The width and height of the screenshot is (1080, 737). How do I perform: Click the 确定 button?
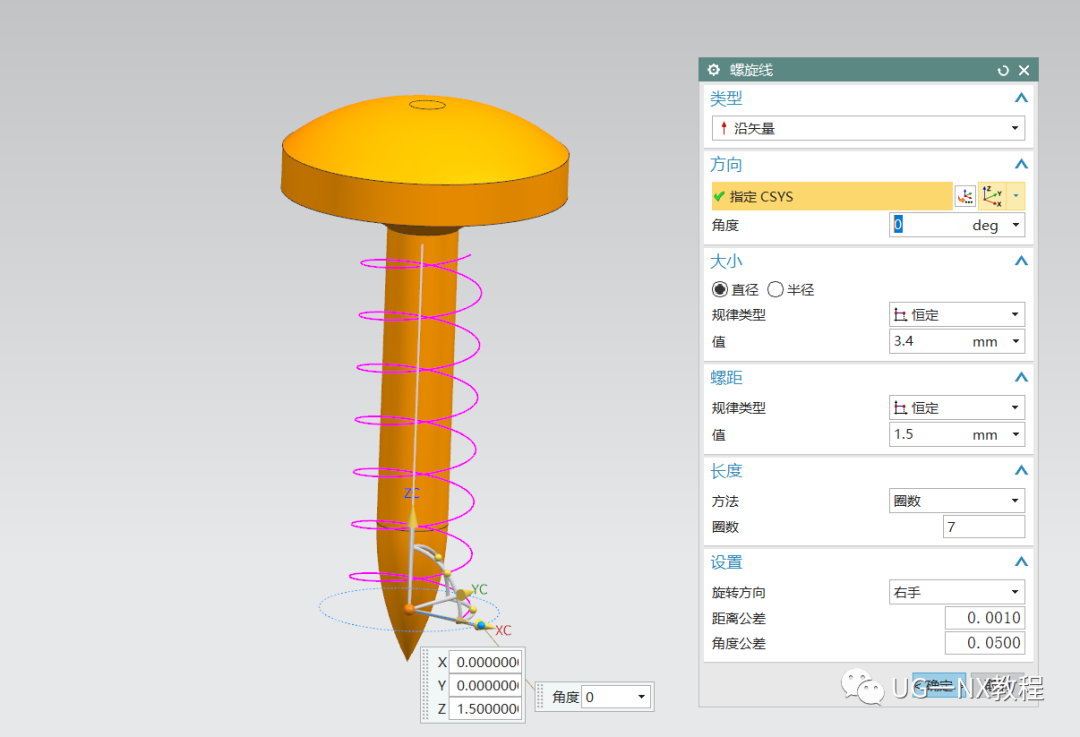coord(938,685)
